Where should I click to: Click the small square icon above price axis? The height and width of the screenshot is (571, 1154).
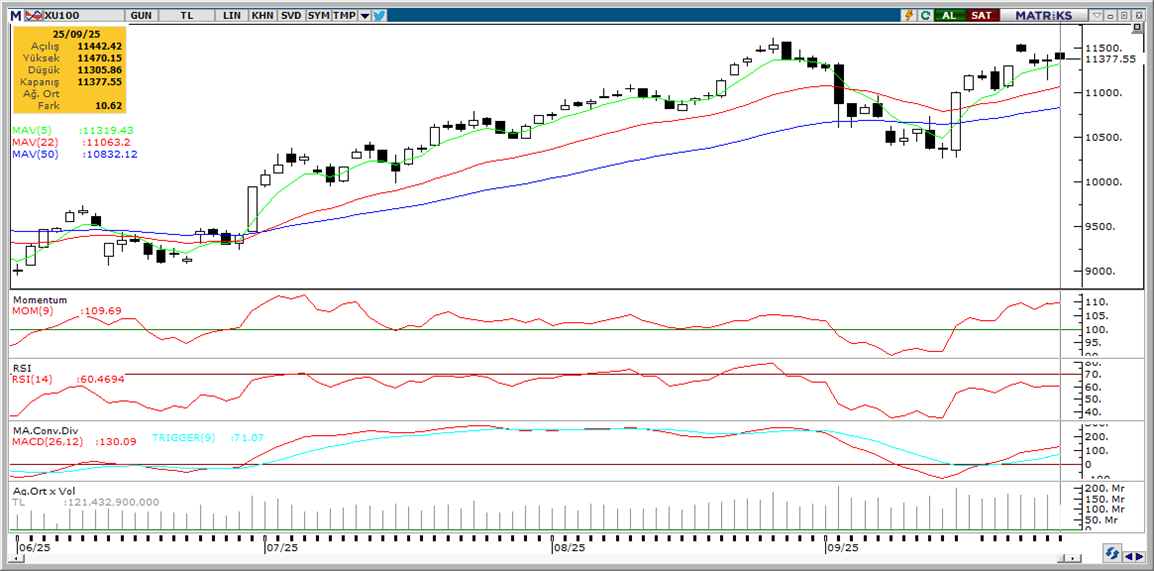(1137, 28)
